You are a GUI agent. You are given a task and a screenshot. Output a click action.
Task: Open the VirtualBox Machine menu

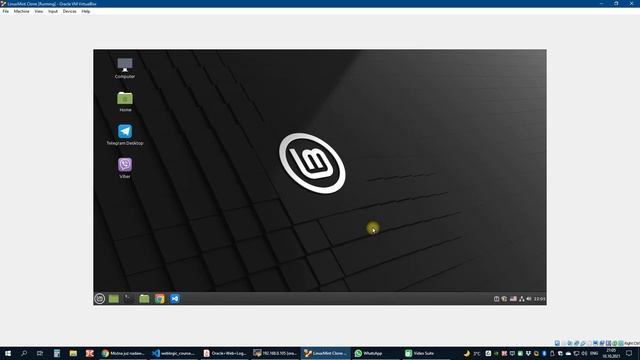point(22,11)
